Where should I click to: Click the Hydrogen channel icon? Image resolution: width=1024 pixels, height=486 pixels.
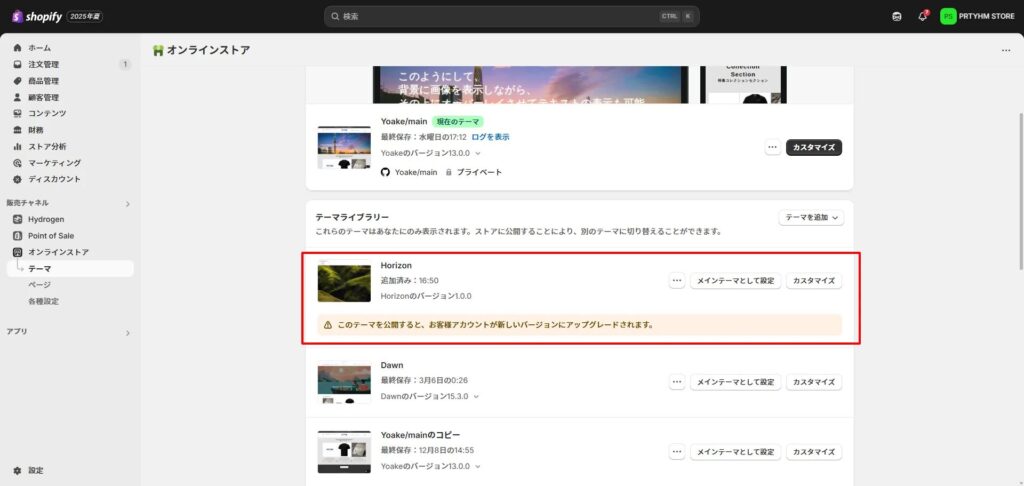(18, 219)
